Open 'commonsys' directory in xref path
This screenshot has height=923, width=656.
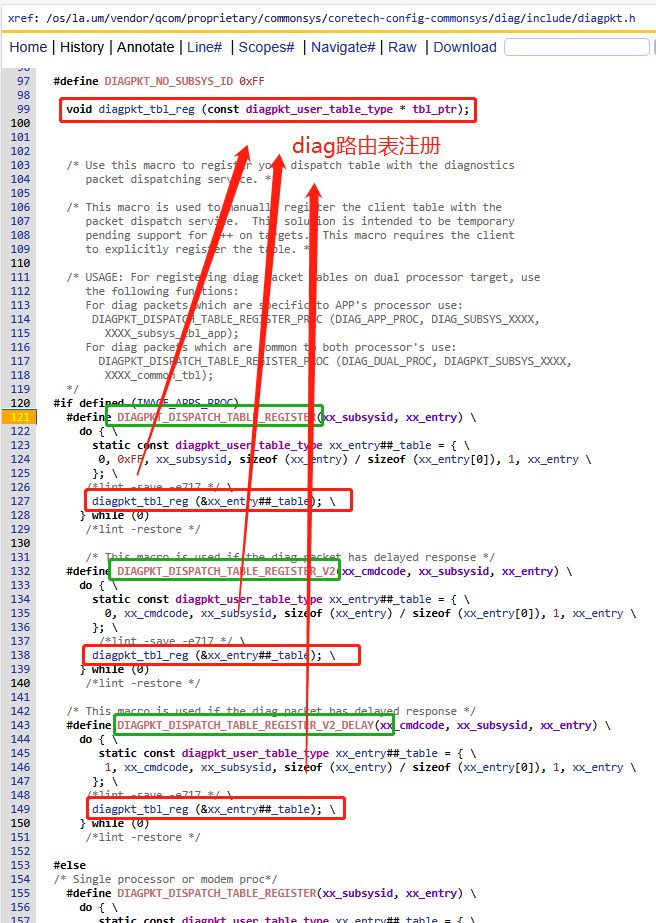coord(293,18)
